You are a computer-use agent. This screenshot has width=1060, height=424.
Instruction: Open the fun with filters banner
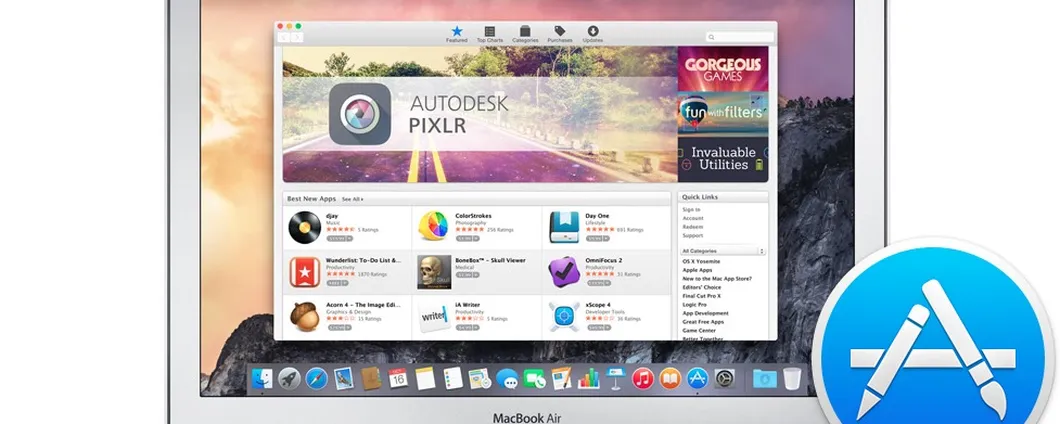click(723, 114)
